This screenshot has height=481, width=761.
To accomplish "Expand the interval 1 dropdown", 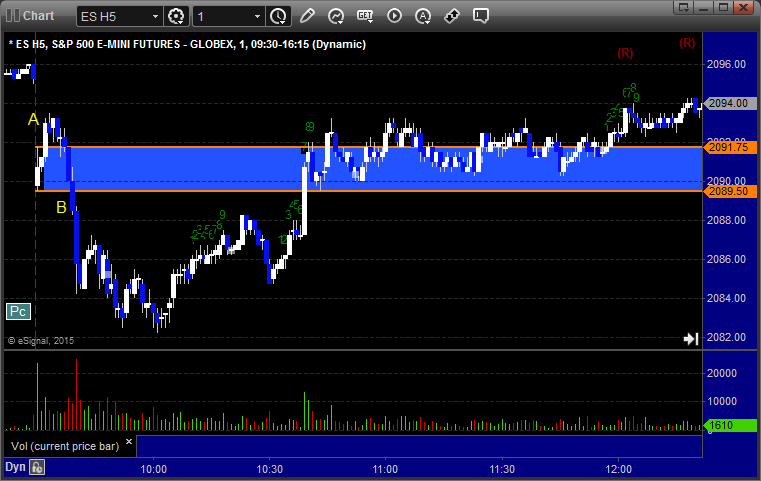I will coord(258,17).
